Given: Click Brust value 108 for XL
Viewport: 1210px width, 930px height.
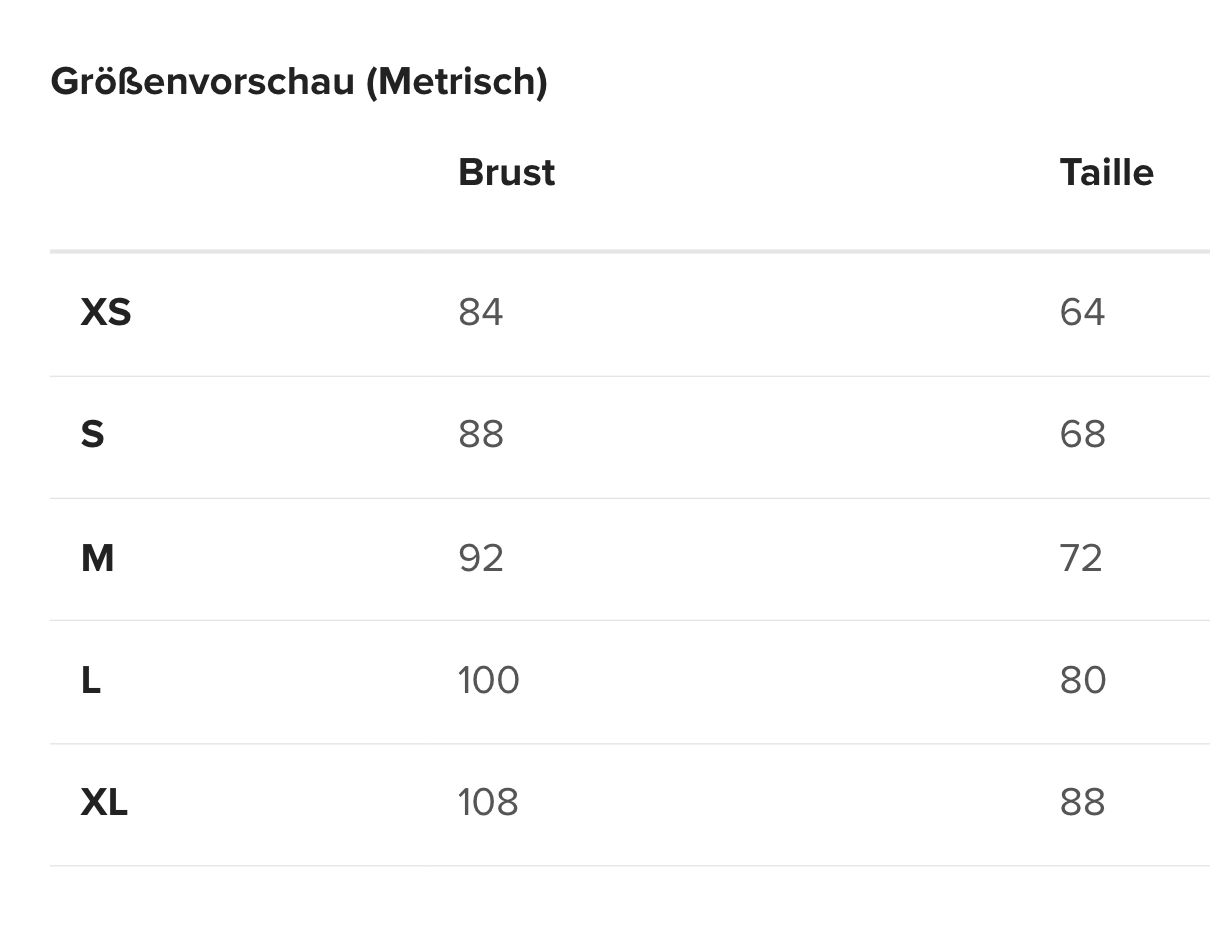Looking at the screenshot, I should 488,803.
